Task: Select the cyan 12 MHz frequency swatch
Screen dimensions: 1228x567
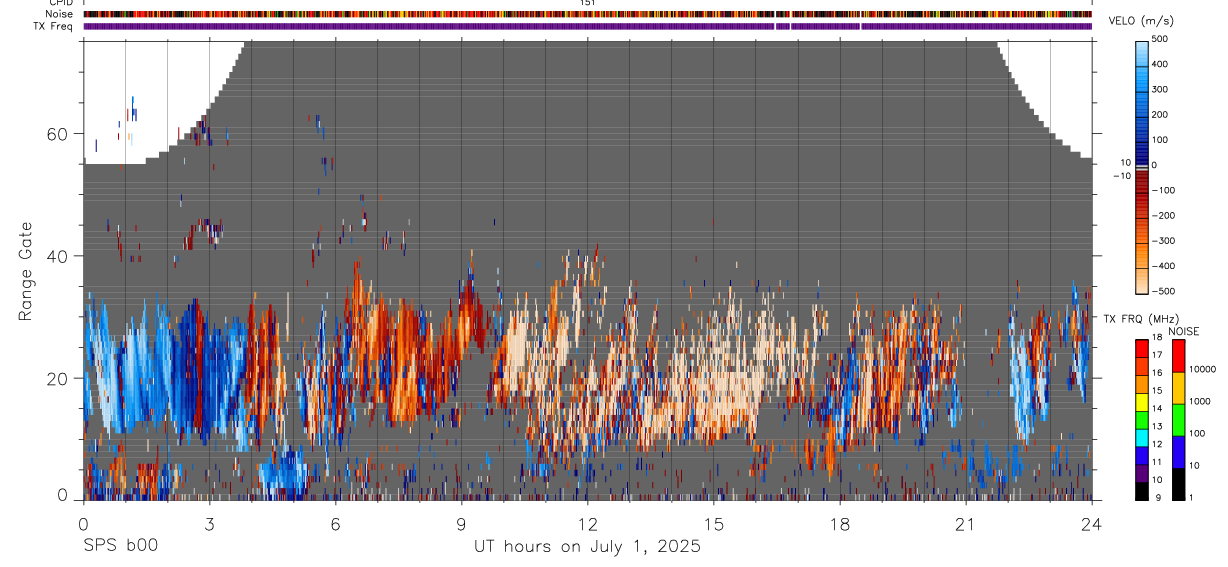Action: [x=1142, y=438]
